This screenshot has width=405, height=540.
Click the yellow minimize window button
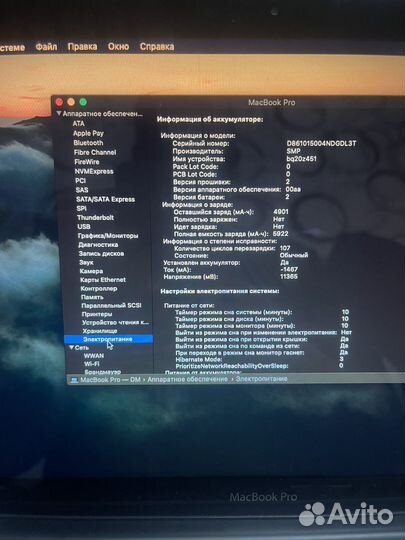point(71,102)
